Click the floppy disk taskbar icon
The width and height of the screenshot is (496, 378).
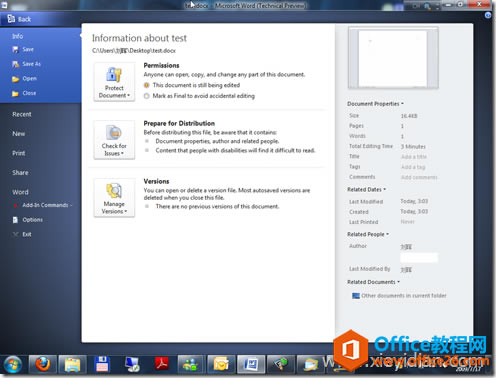tap(102, 364)
